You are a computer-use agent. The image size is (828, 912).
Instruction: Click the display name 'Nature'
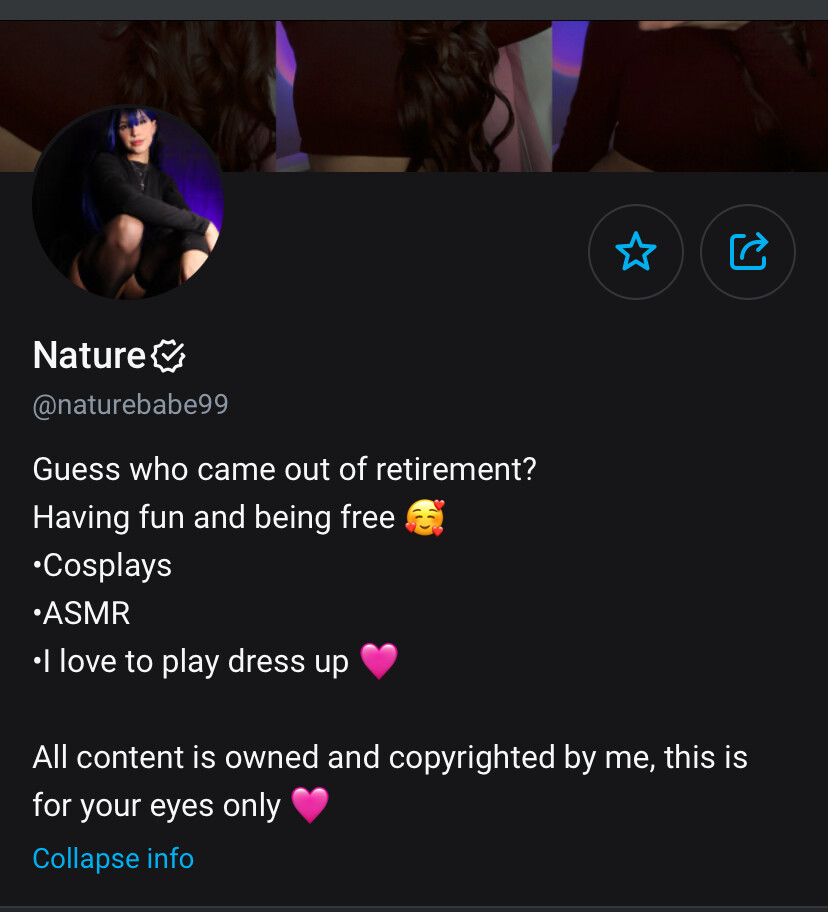[89, 355]
